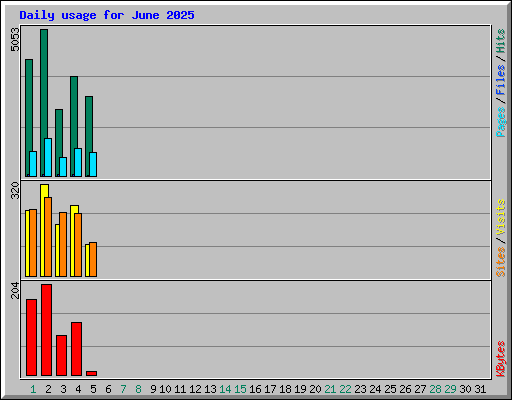Select the red KBytes bar for day 4
The height and width of the screenshot is (400, 512).
[x=76, y=349]
